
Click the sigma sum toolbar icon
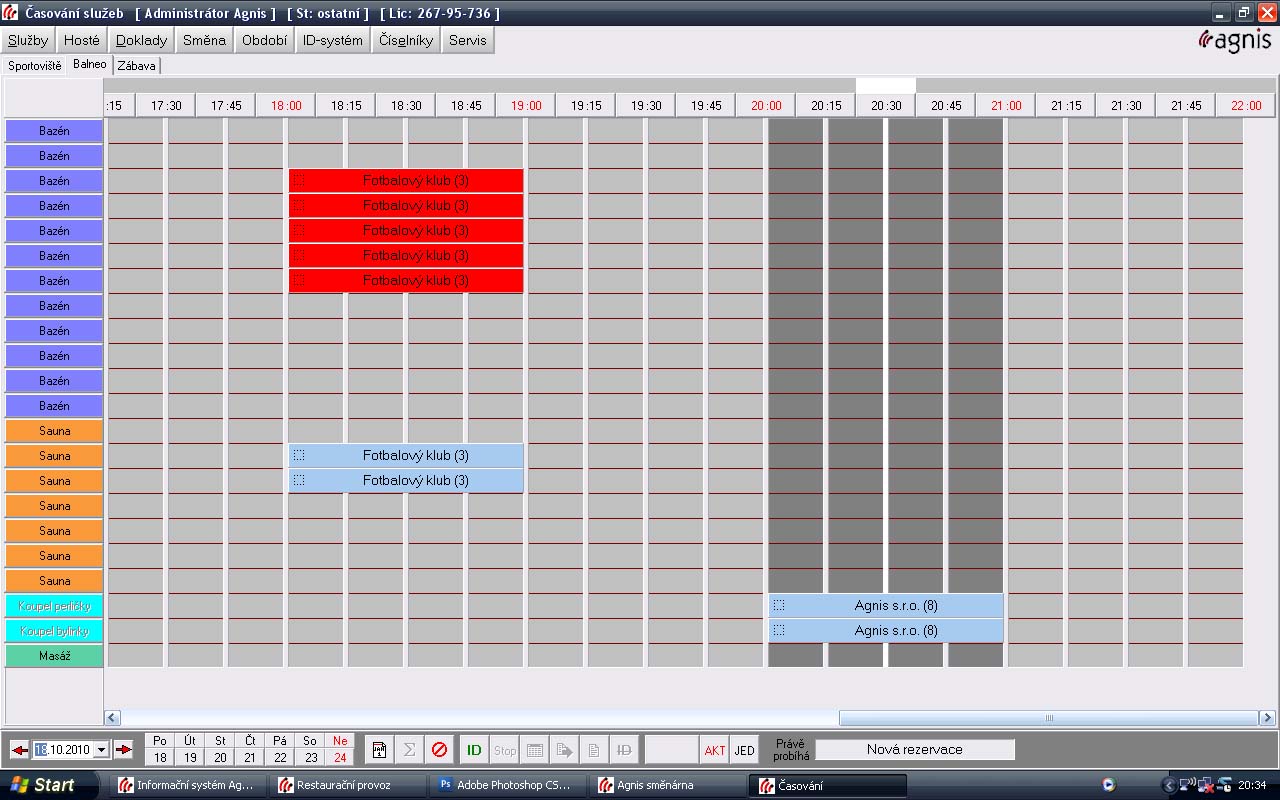(x=409, y=750)
